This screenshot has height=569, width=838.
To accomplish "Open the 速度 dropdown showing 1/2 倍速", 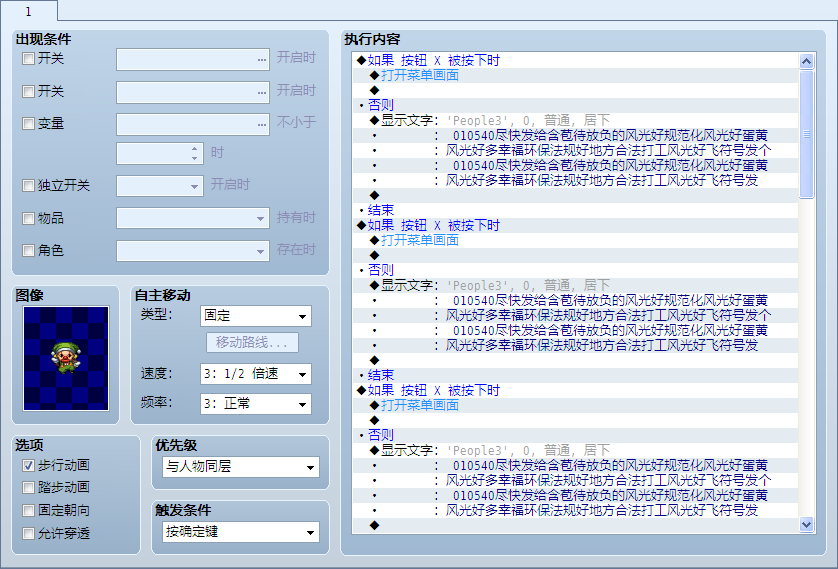I will point(256,374).
